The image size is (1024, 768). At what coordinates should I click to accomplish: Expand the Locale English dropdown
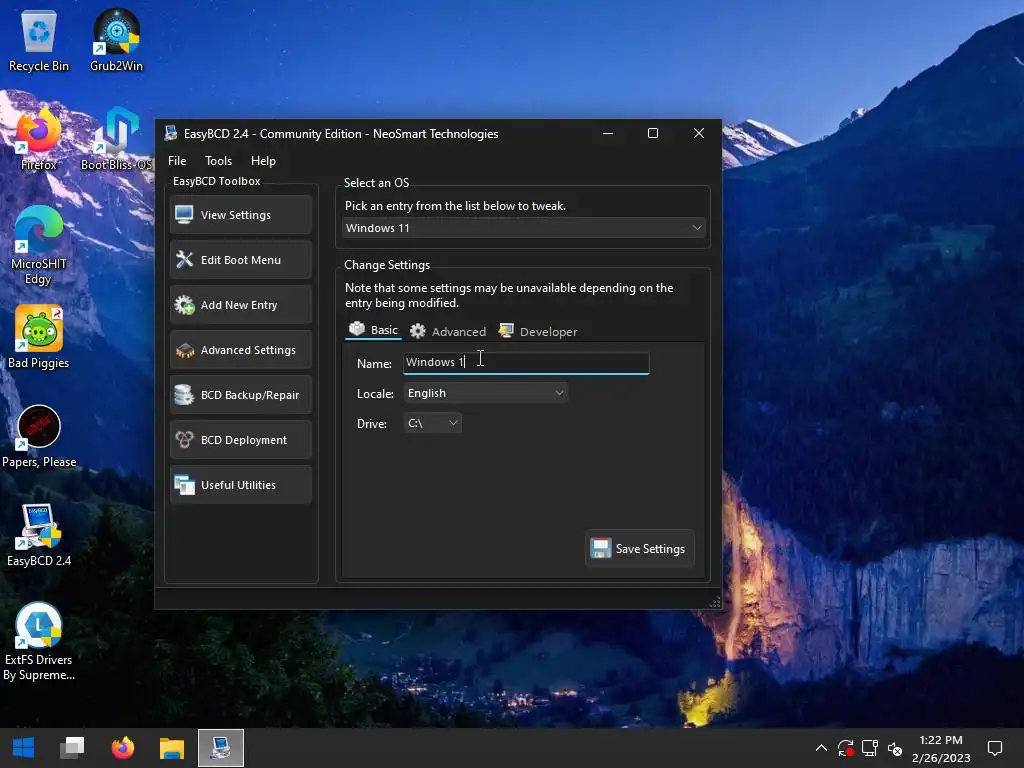click(x=485, y=393)
